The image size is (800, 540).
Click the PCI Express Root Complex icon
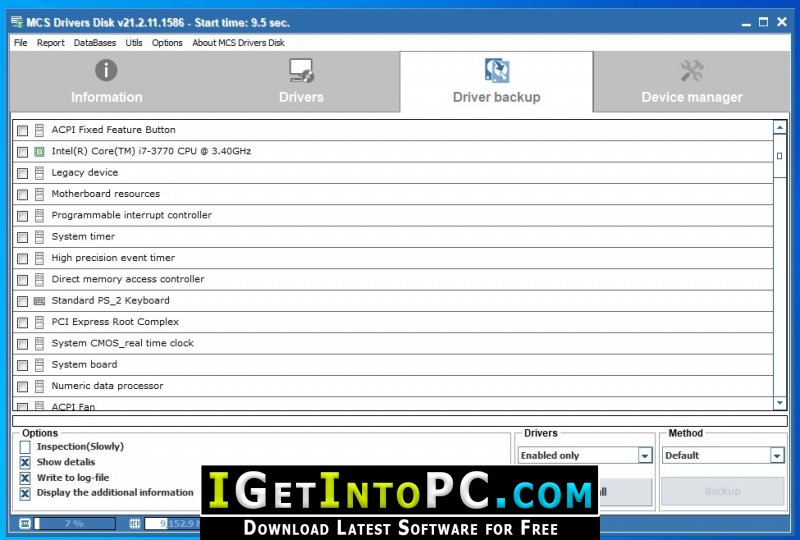click(x=39, y=322)
